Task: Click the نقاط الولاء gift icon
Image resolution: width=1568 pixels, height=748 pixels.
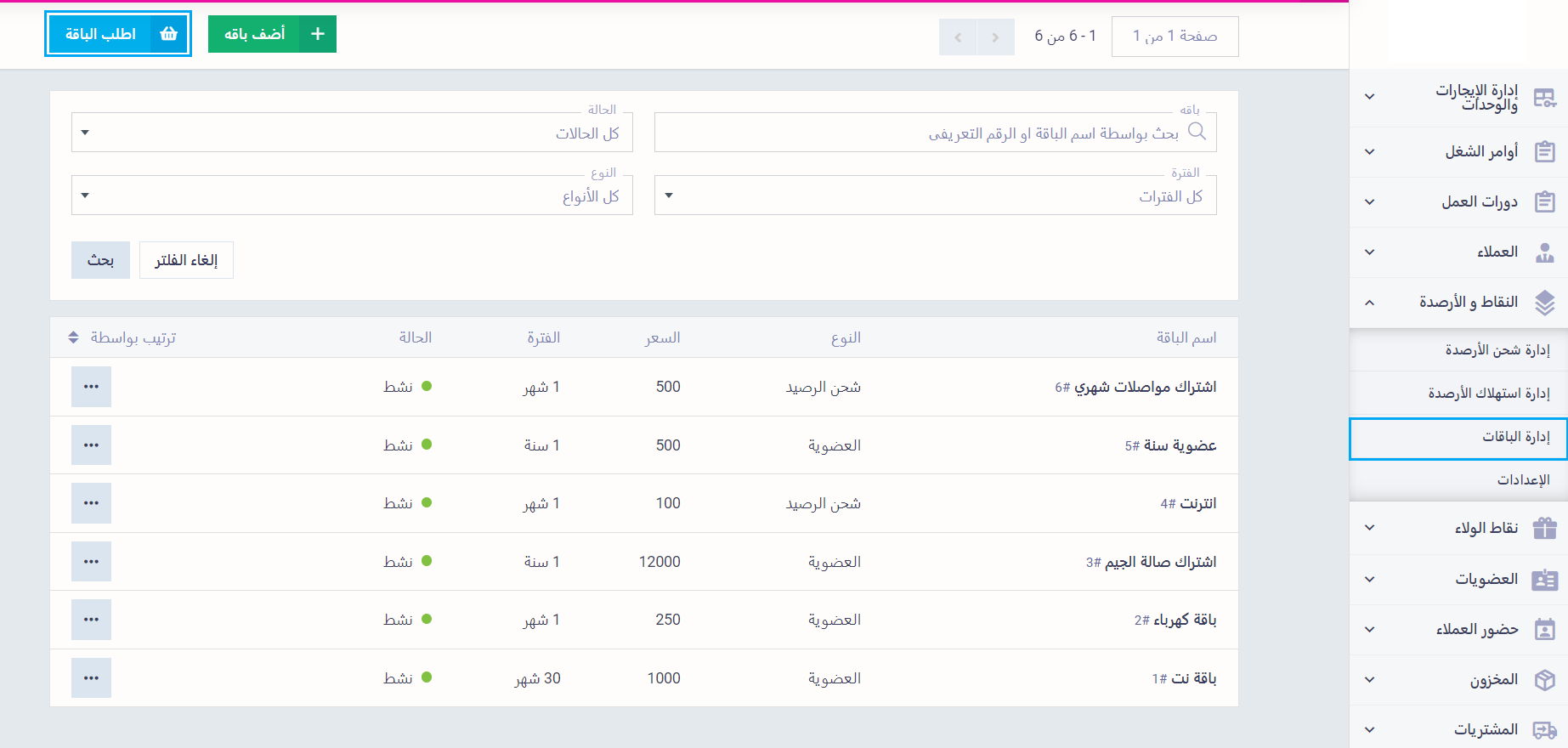Action: [x=1544, y=529]
